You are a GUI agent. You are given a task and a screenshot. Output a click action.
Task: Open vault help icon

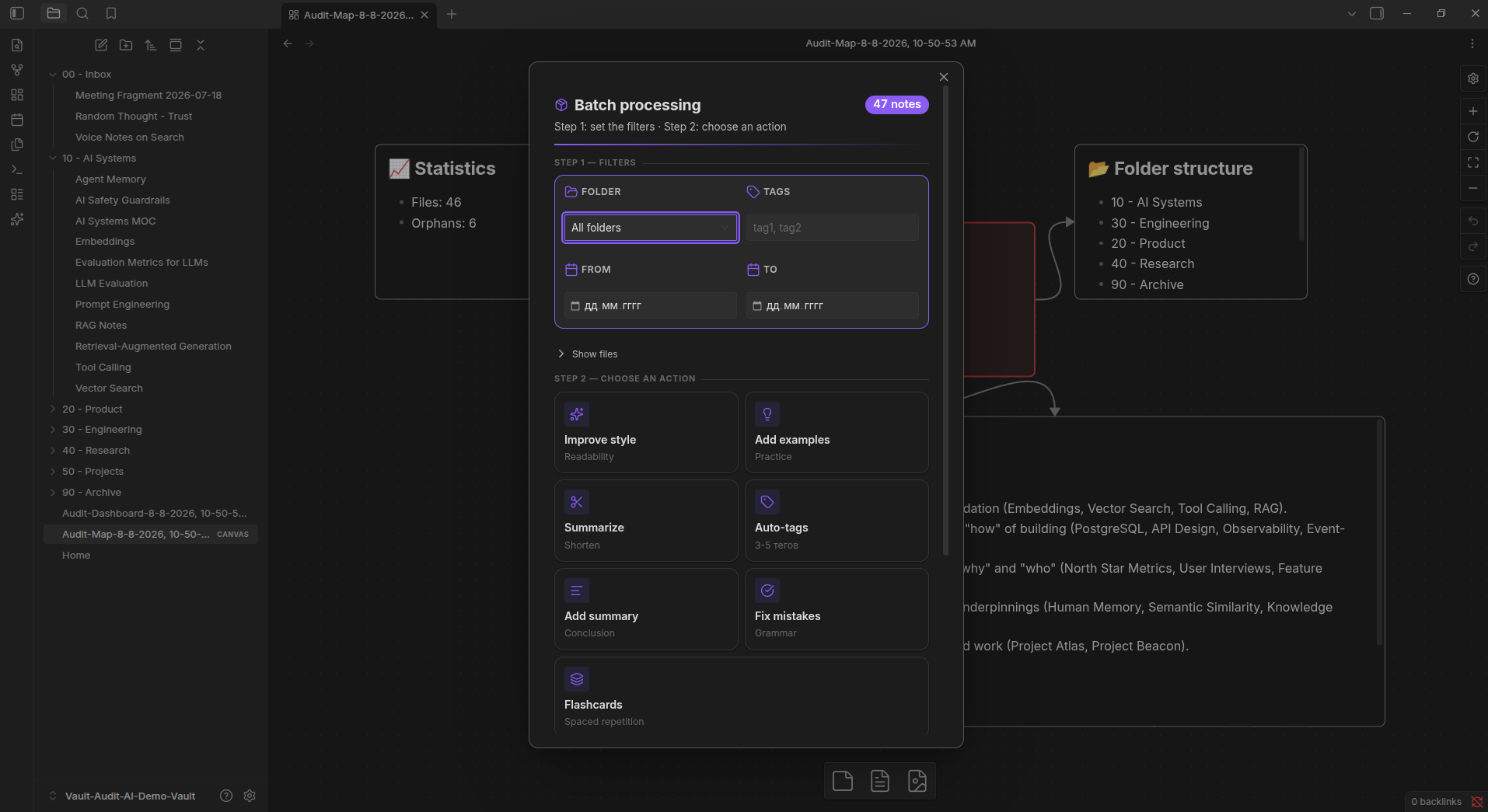pyautogui.click(x=226, y=796)
